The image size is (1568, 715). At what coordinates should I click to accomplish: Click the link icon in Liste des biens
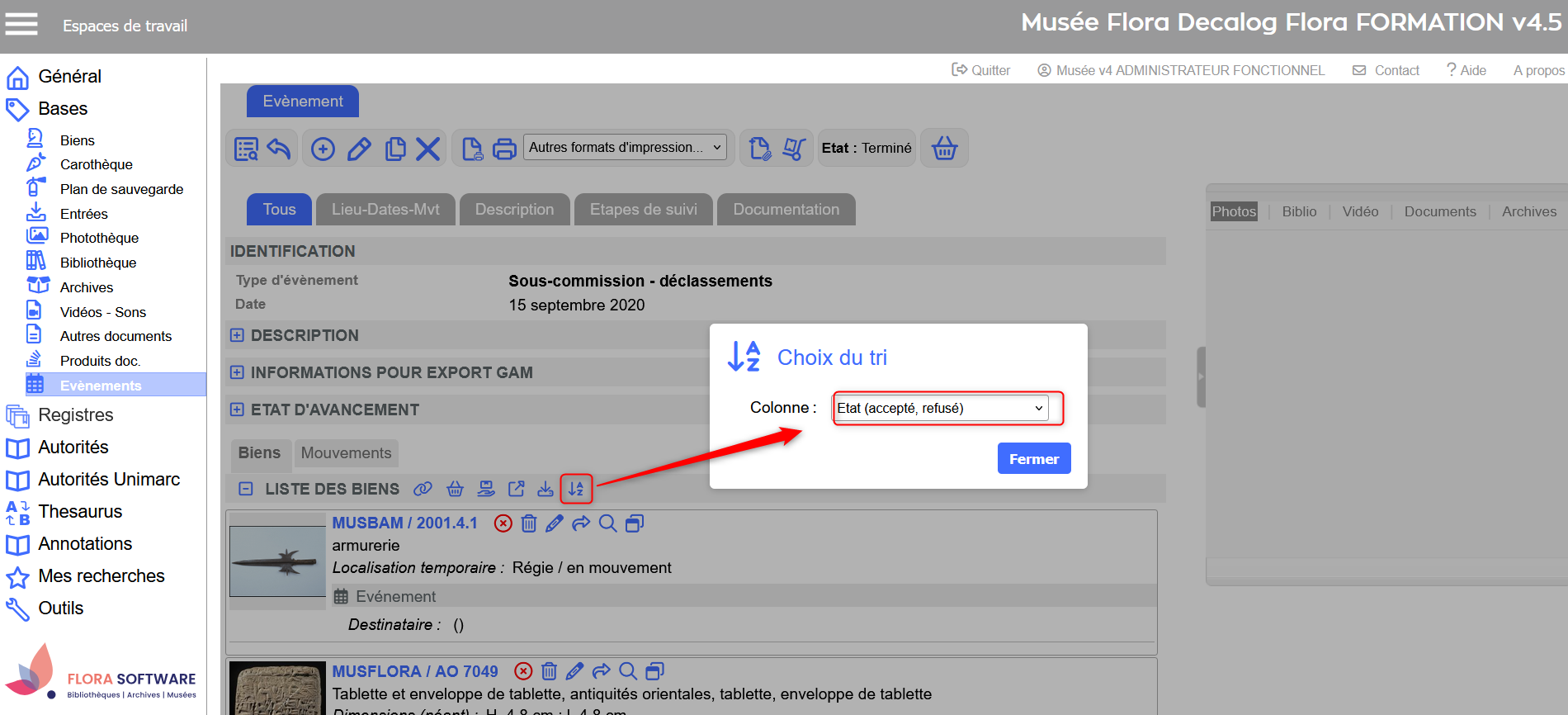(423, 489)
